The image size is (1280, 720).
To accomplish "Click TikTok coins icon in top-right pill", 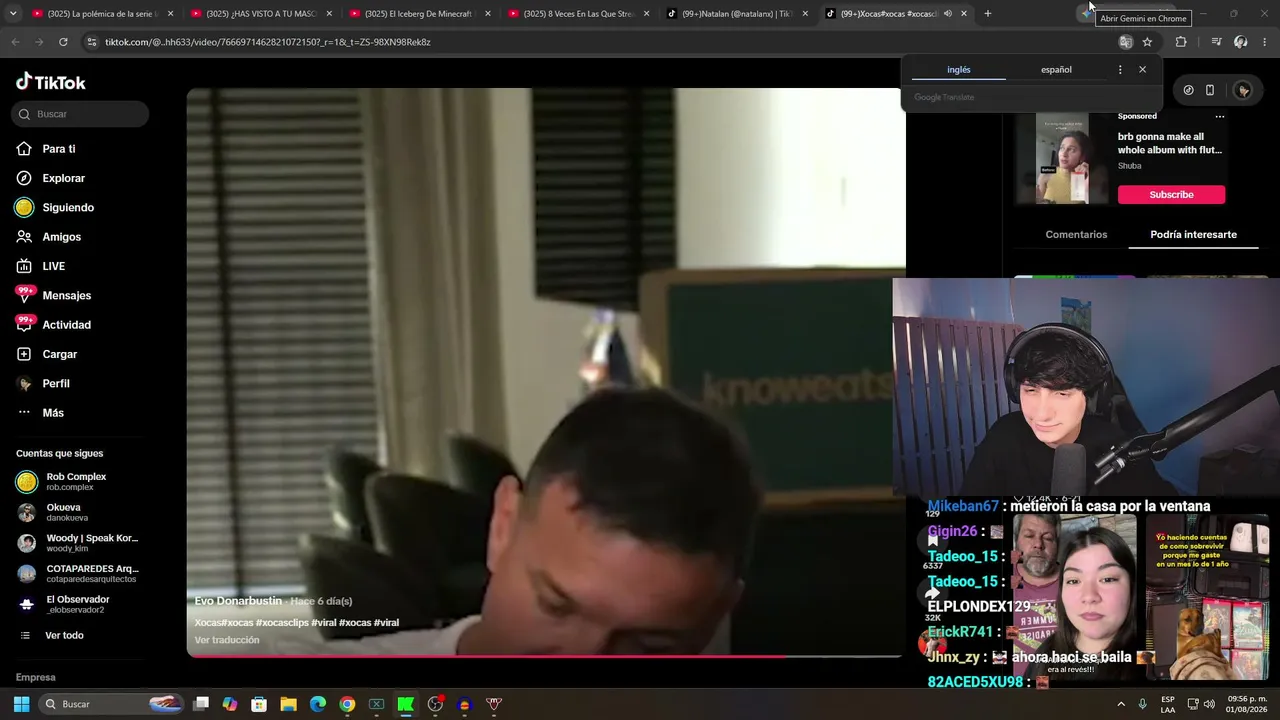I will [1188, 90].
